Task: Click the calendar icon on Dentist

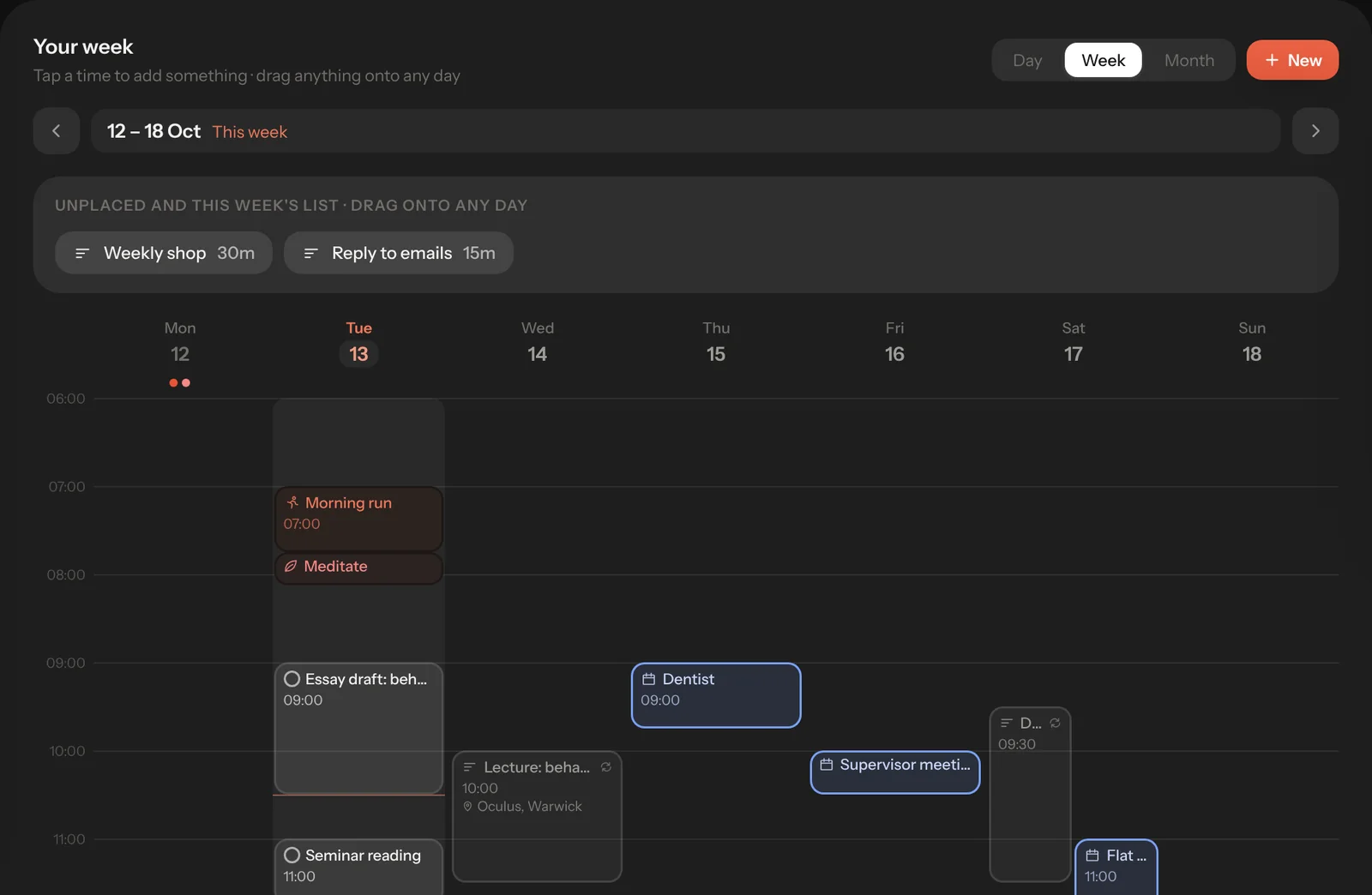Action: [x=649, y=679]
